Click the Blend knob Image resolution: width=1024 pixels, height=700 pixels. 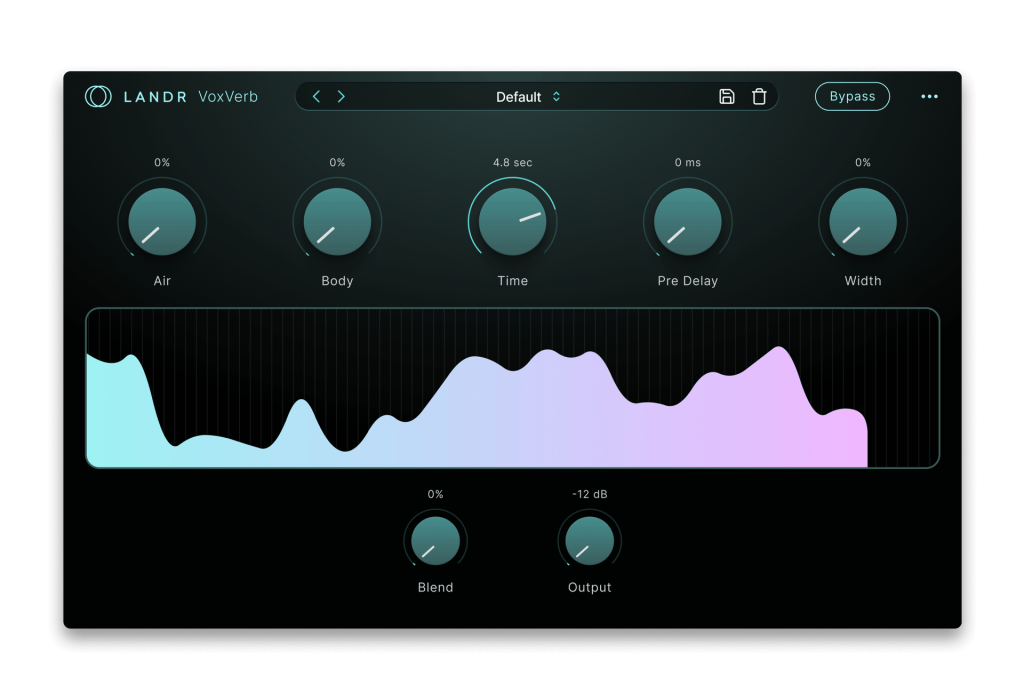tap(435, 541)
